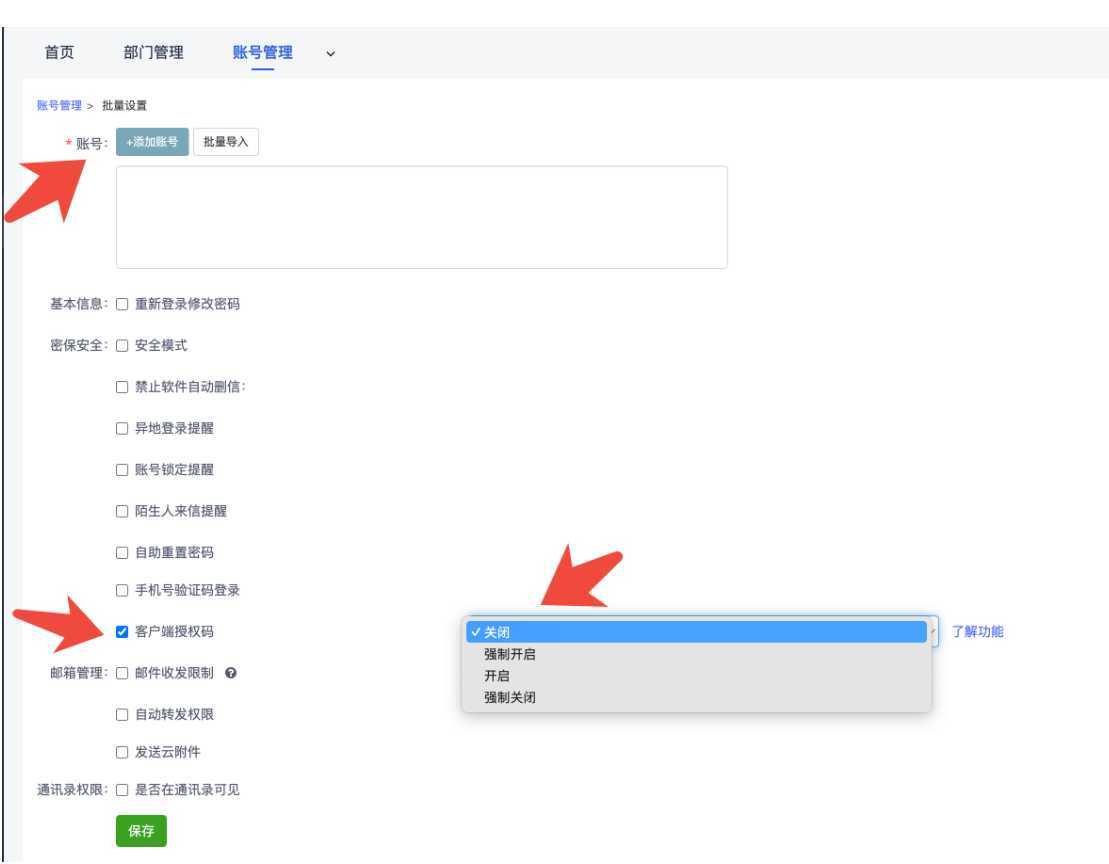Toggle the 安全模式 checkbox
The image size is (1109, 864).
coord(122,346)
